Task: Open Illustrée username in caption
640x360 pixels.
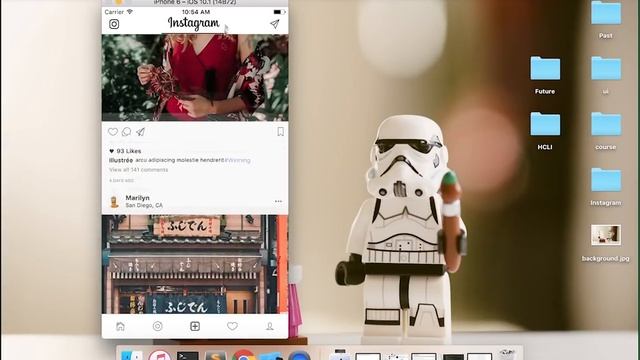Action: (121, 160)
